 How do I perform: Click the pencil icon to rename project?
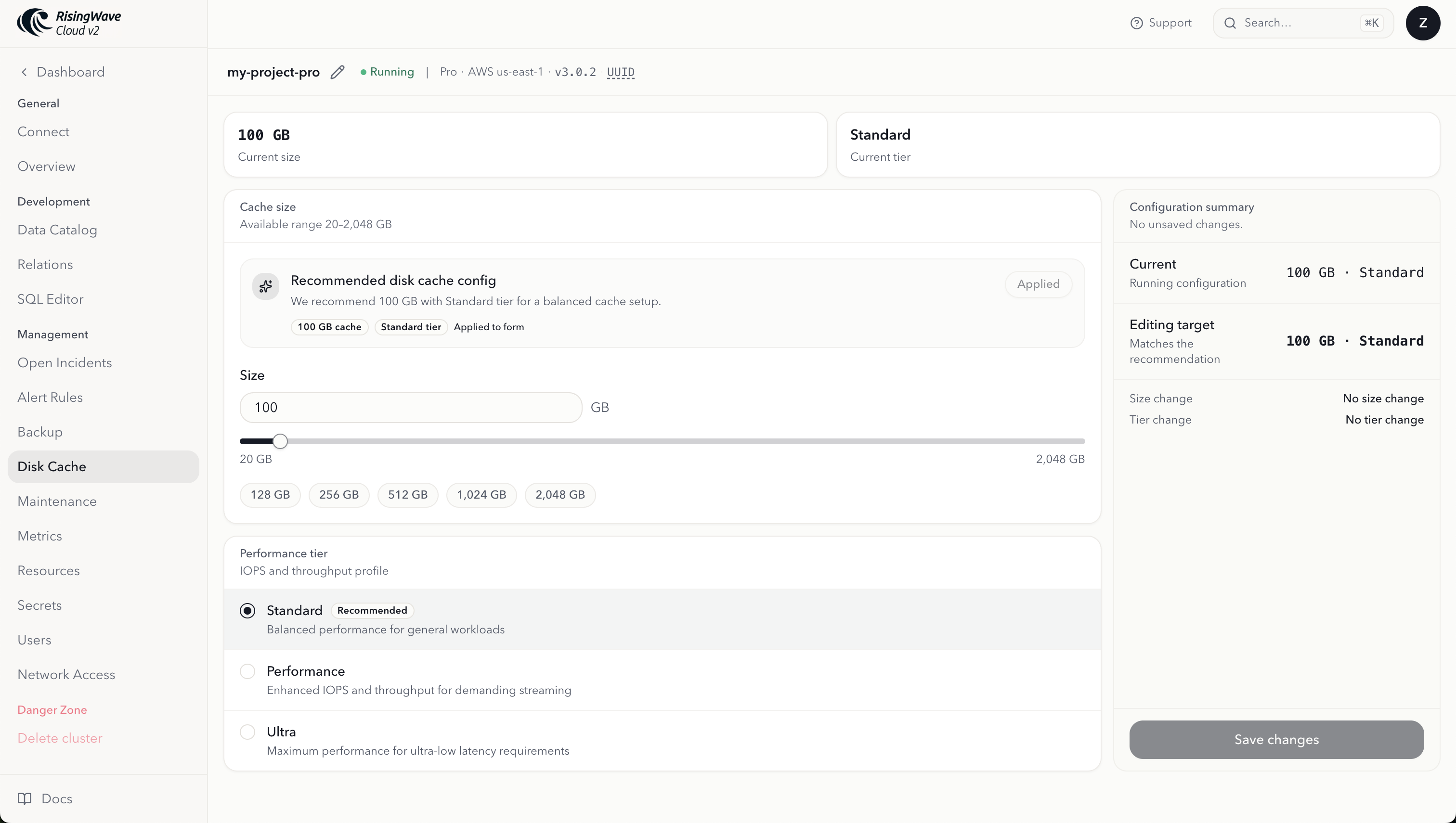338,72
